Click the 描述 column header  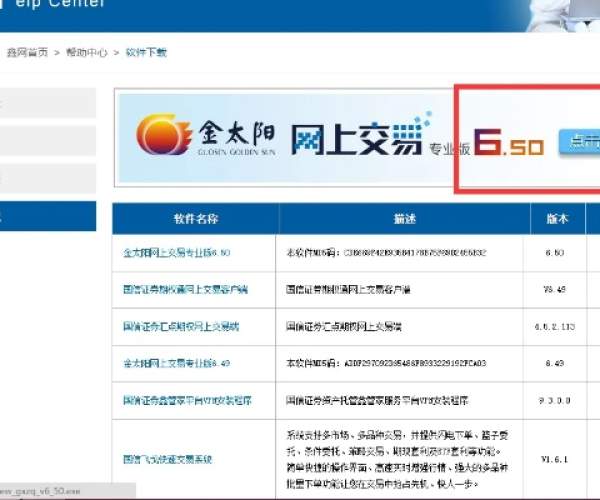coord(405,219)
